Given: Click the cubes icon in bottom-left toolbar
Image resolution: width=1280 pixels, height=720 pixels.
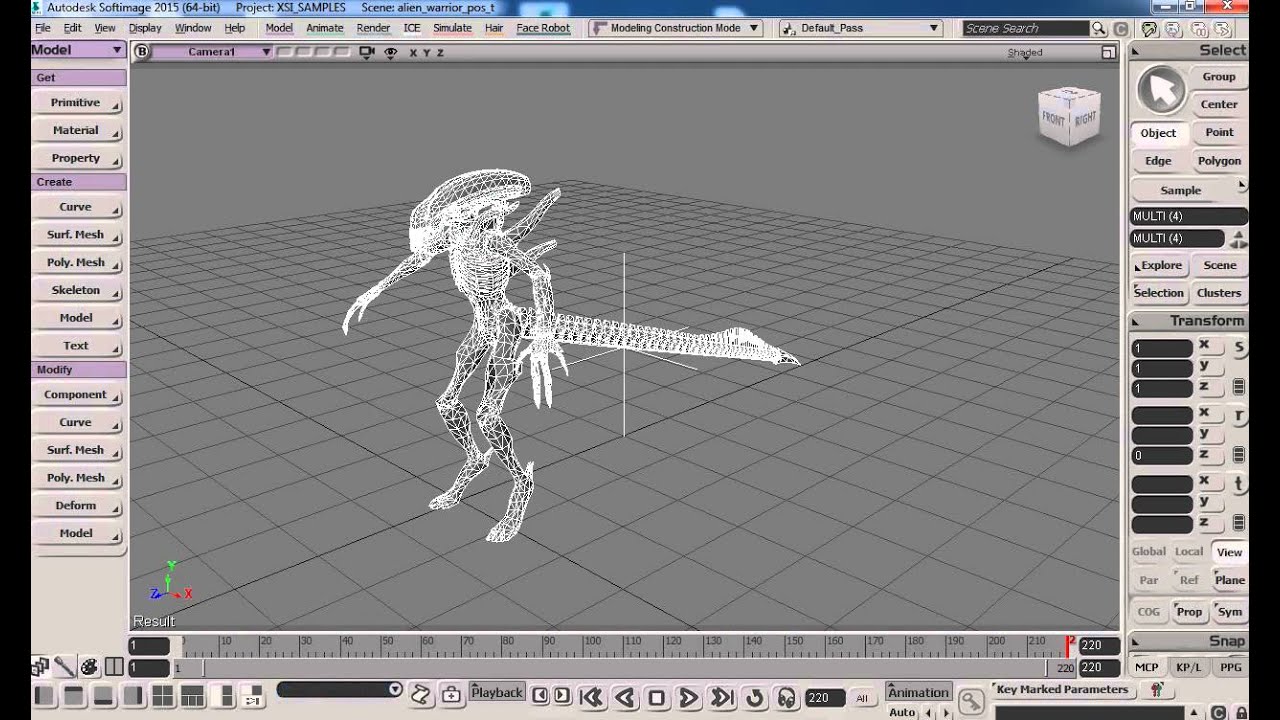Looking at the screenshot, I should [x=40, y=666].
